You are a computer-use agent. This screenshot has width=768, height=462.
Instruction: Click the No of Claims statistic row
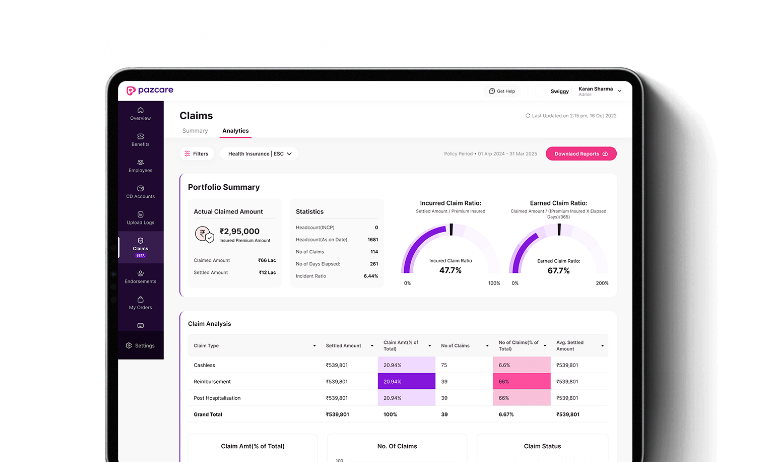[336, 252]
